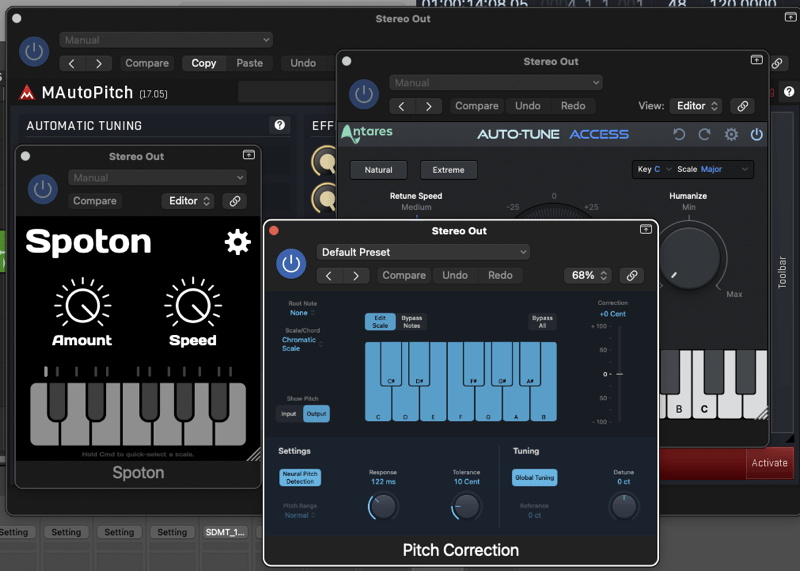This screenshot has width=800, height=571.
Task: Open Chromatic Scale selector
Action: pos(302,344)
